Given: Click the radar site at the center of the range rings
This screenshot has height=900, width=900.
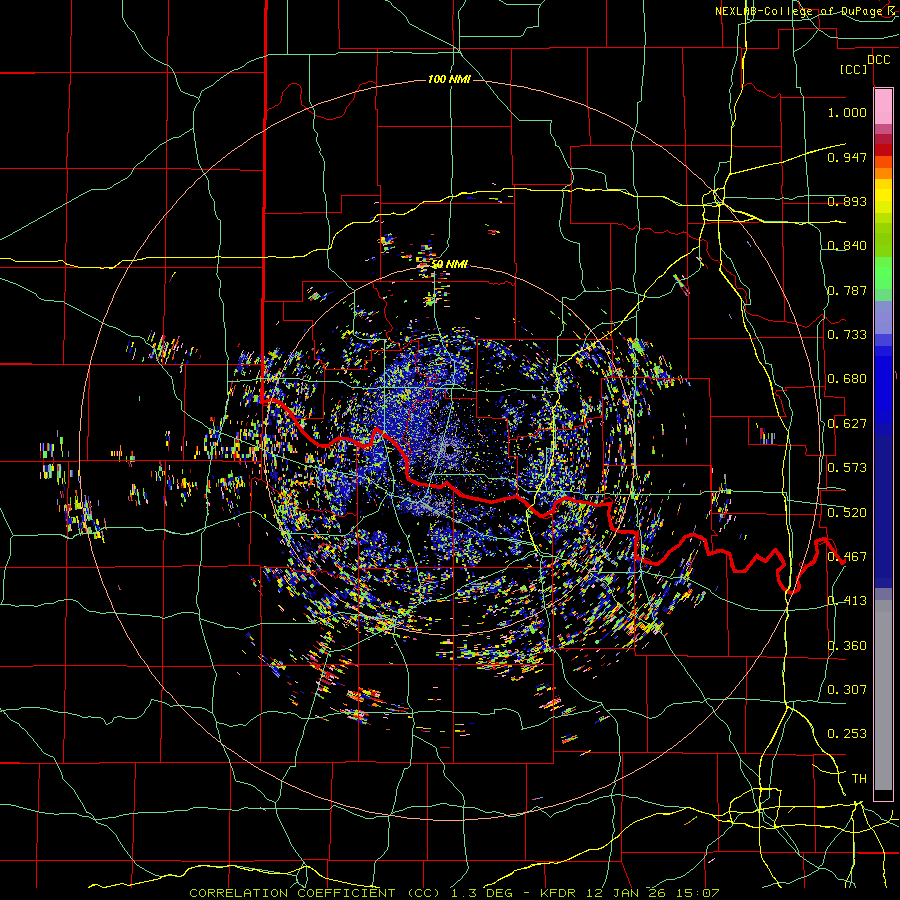Looking at the screenshot, I should point(450,449).
